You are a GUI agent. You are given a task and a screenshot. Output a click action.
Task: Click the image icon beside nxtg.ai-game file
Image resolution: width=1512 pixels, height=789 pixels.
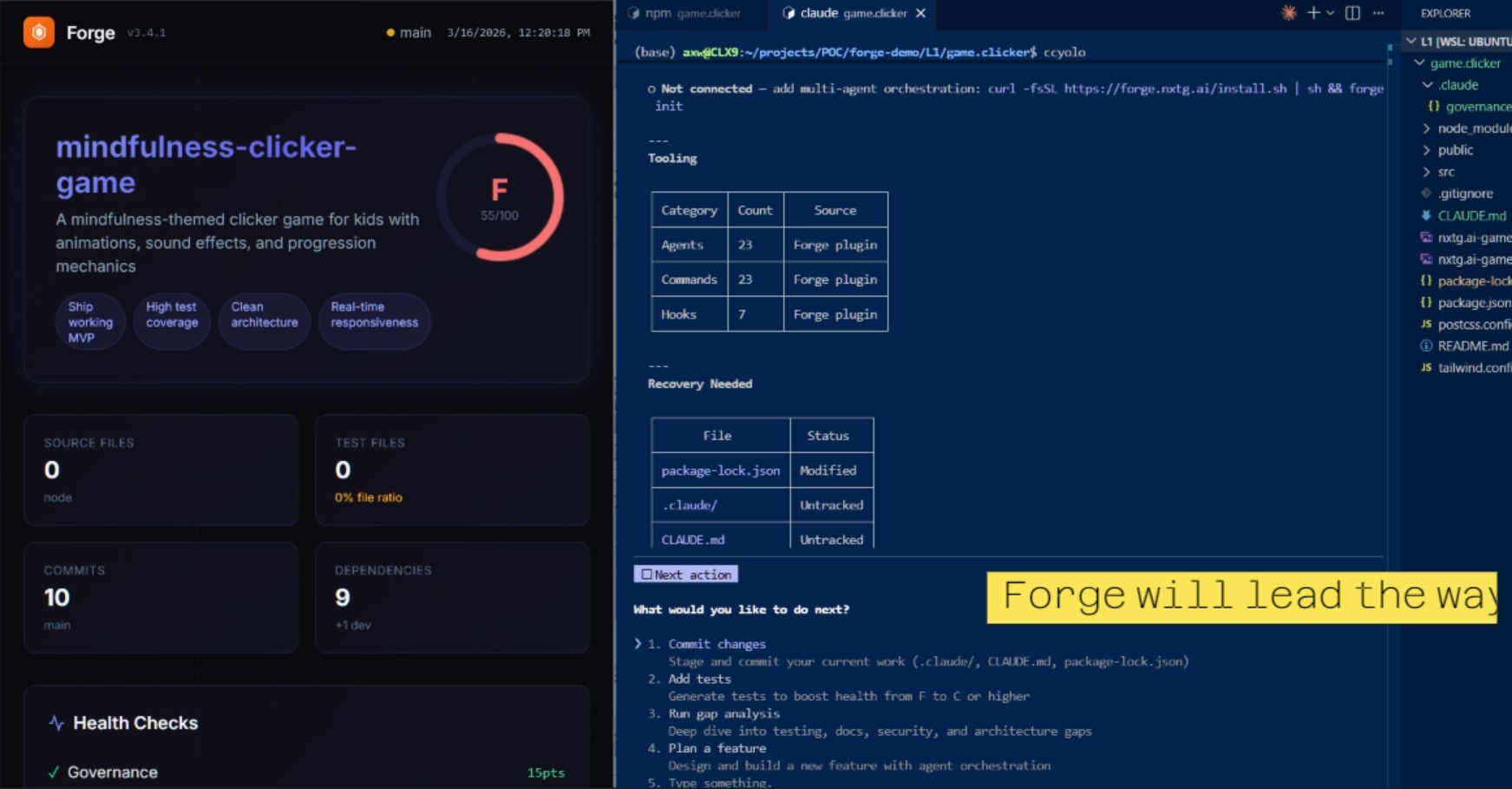coord(1428,238)
